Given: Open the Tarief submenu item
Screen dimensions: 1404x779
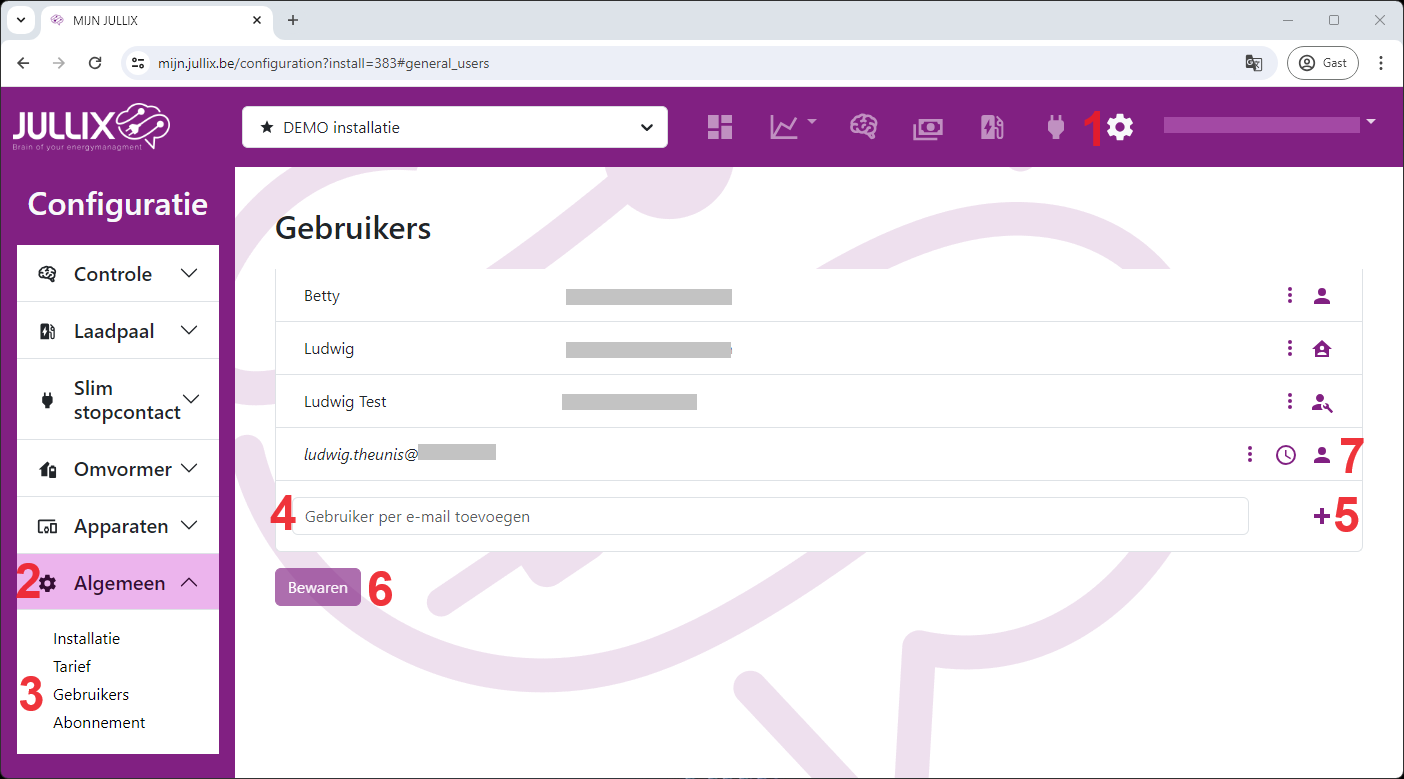Looking at the screenshot, I should pos(72,666).
